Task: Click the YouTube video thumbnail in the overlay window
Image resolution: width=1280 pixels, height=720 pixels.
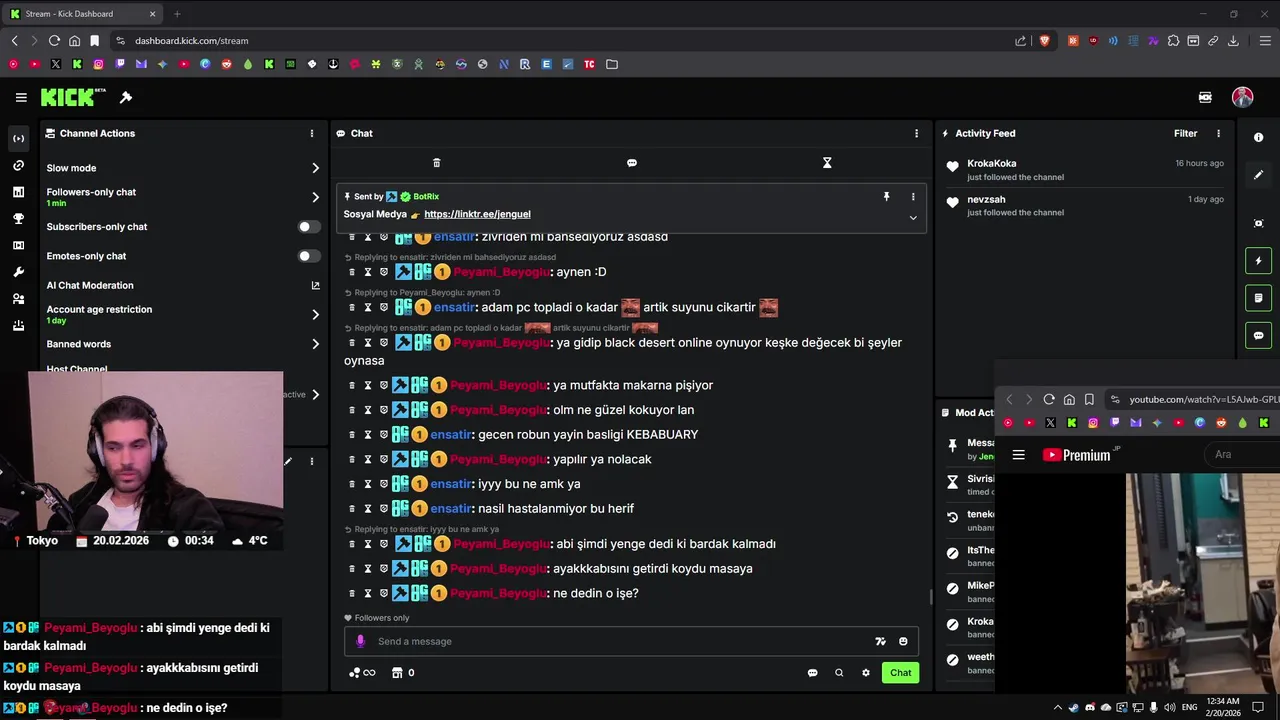Action: [1203, 583]
